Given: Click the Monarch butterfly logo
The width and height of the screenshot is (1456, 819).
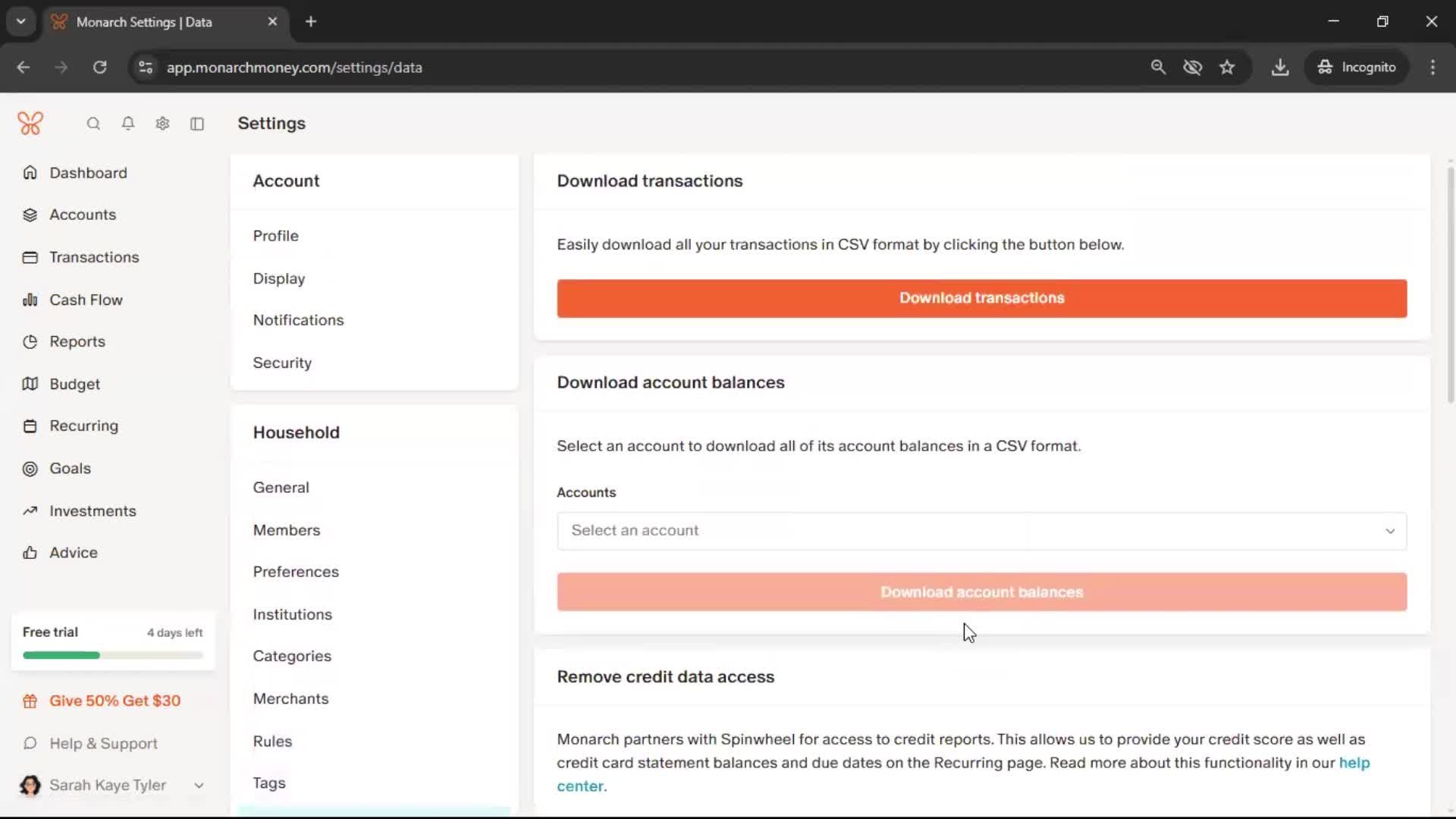Looking at the screenshot, I should pos(30,124).
